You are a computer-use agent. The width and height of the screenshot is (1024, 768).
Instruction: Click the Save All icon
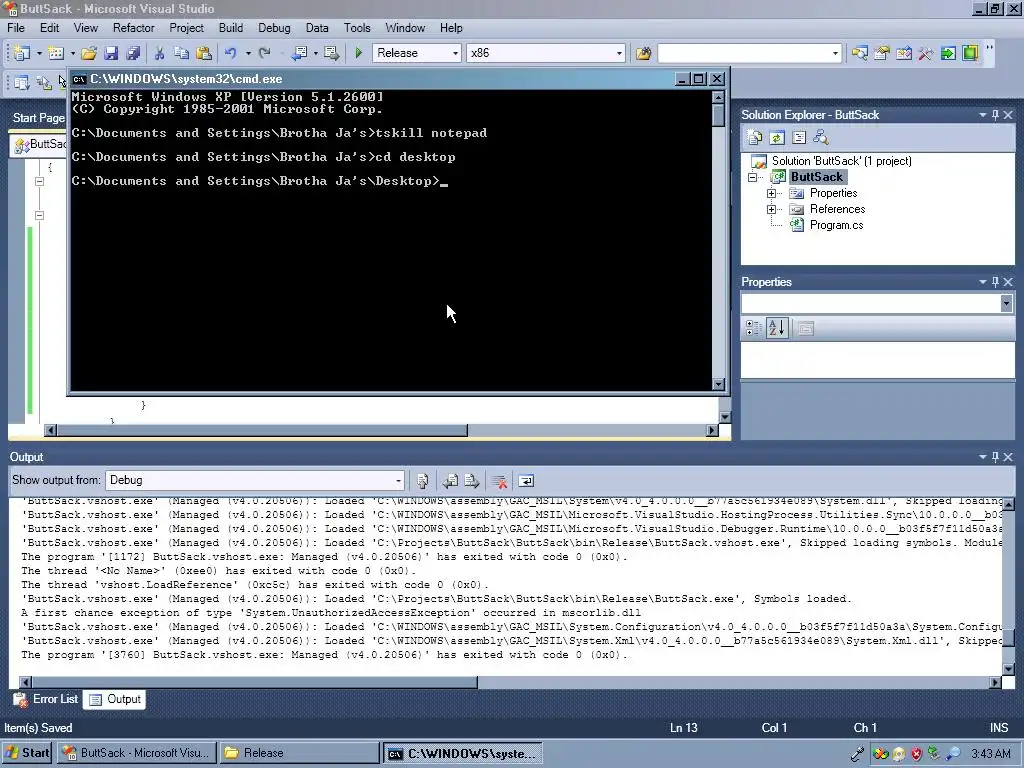tap(133, 53)
